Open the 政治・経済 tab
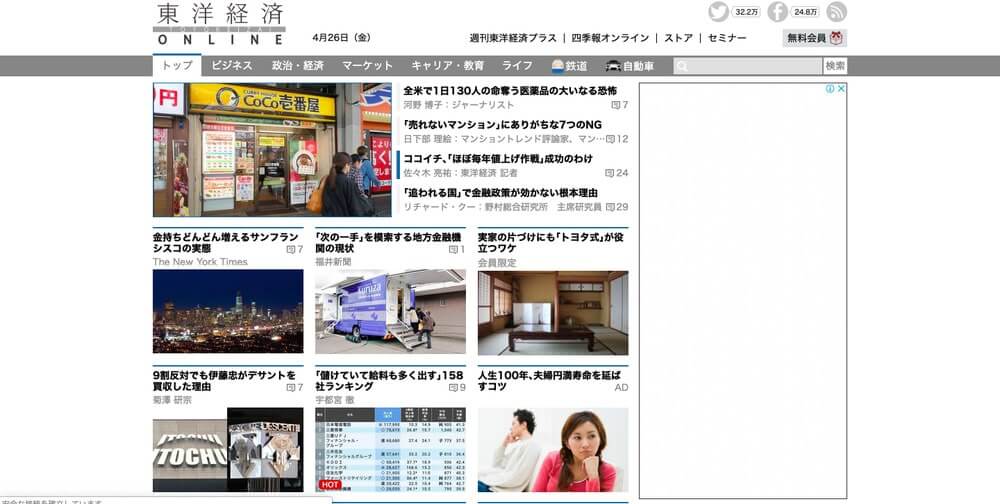Screen dimensions: 1000x504 (x=298, y=66)
